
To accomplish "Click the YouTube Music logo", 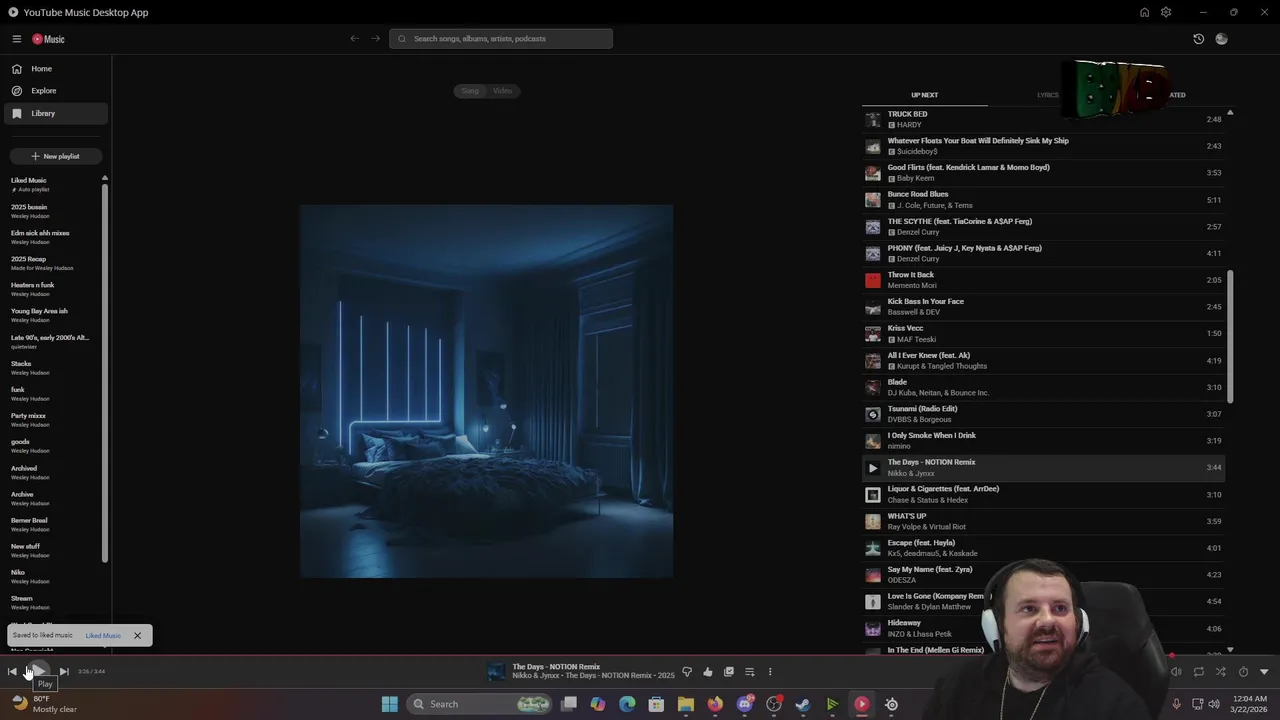I will pos(48,39).
